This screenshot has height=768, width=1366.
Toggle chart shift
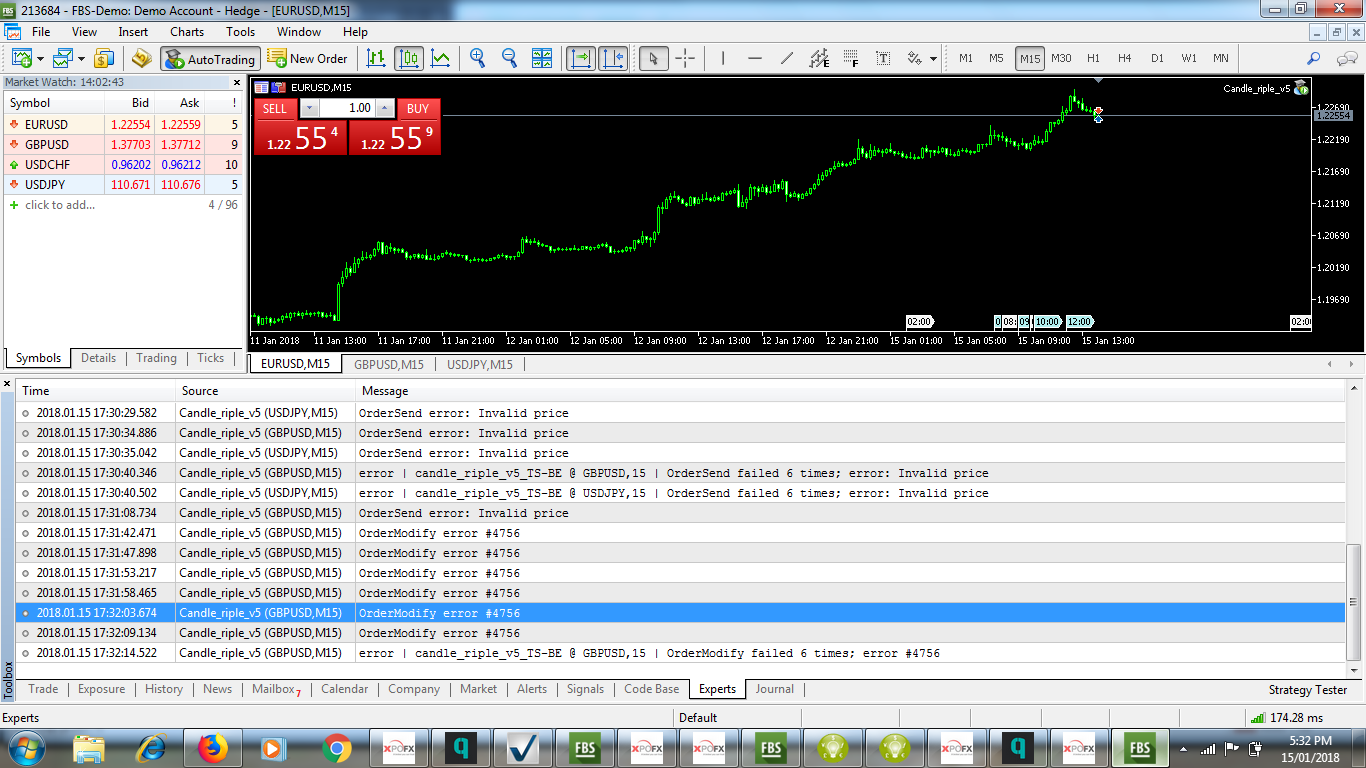tap(613, 58)
